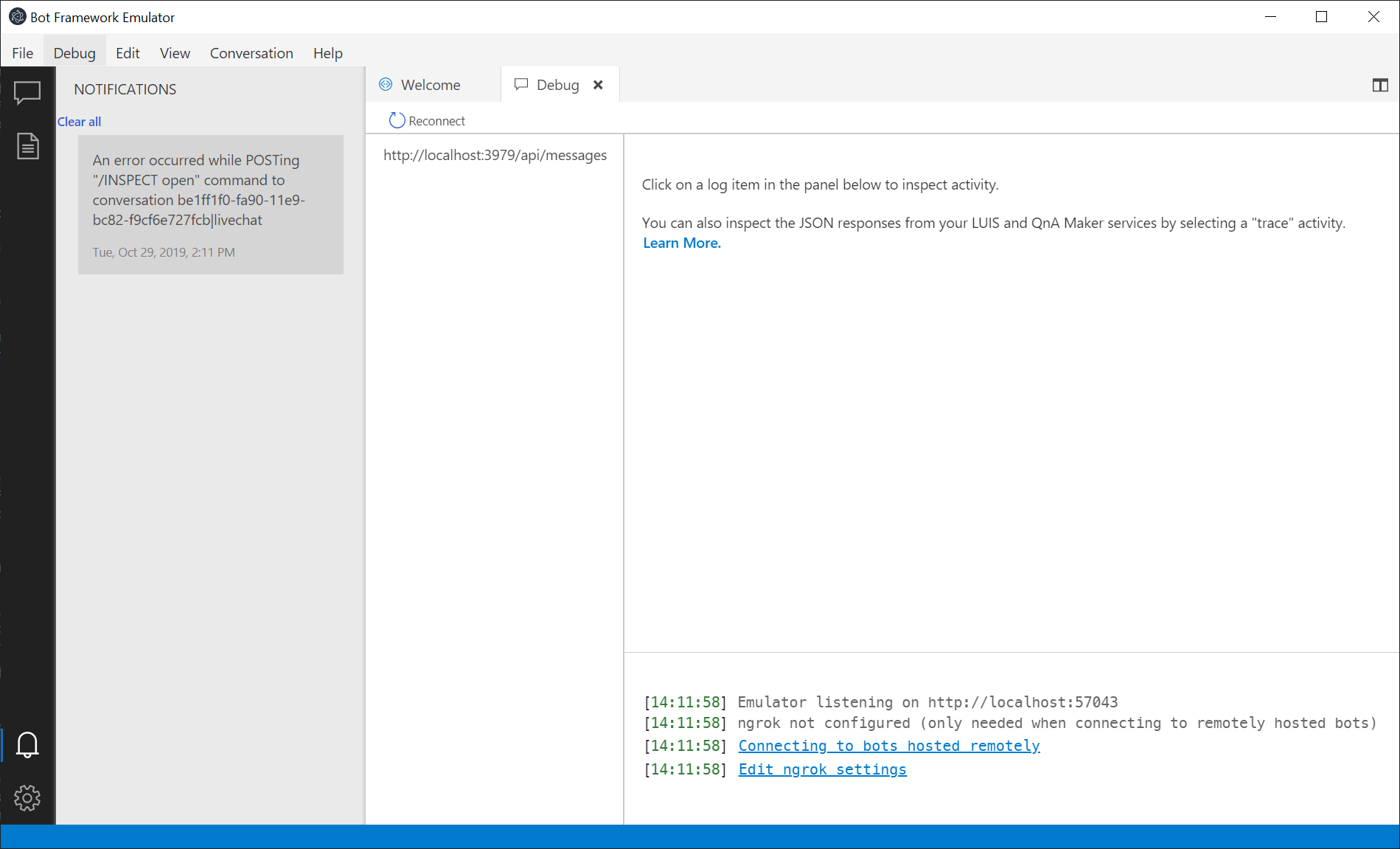The width and height of the screenshot is (1400, 849).
Task: Close the Debug tab
Action: click(598, 85)
